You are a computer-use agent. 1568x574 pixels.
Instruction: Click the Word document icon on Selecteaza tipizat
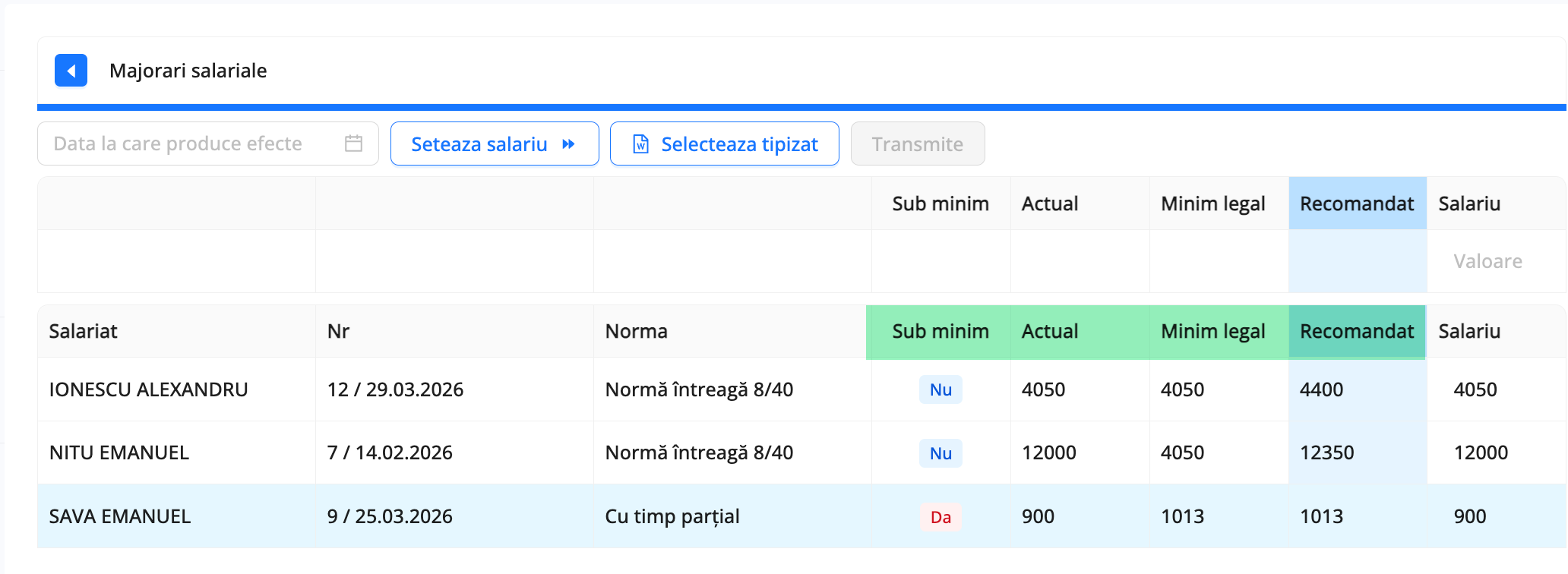(640, 144)
